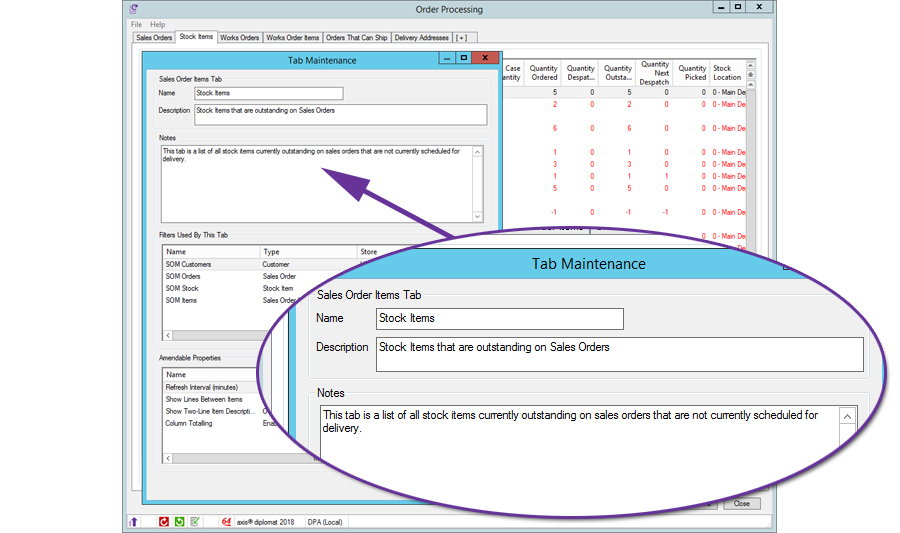Minimize the Tab Maintenance window

(x=447, y=58)
